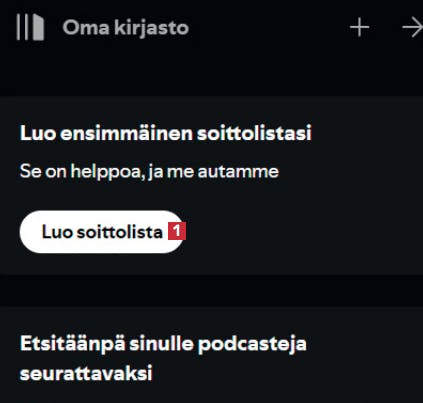The image size is (423, 403).
Task: Click the word 'Luo' inside white button
Action: (57, 232)
